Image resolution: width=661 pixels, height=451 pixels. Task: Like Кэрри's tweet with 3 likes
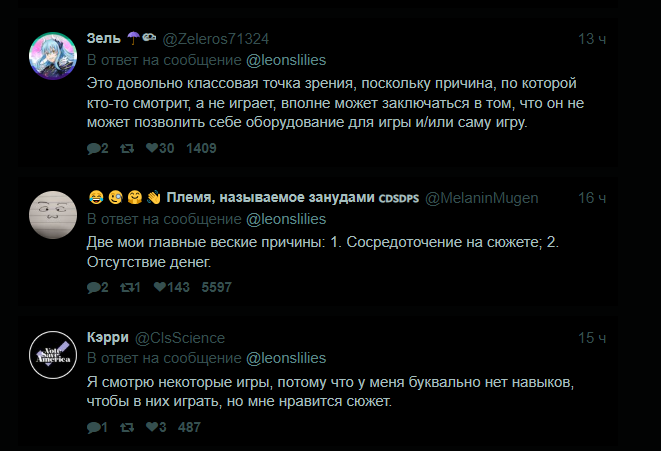pyautogui.click(x=152, y=427)
